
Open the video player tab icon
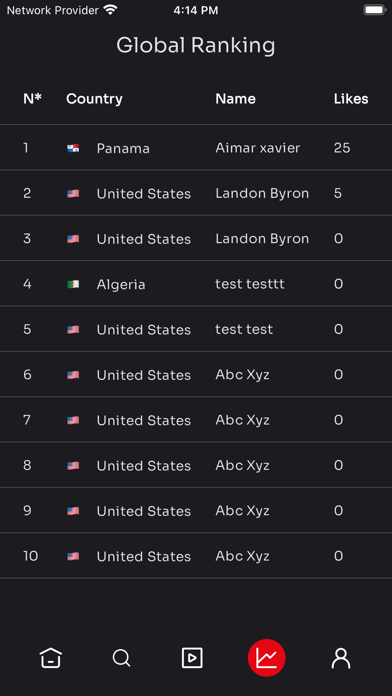(x=192, y=658)
